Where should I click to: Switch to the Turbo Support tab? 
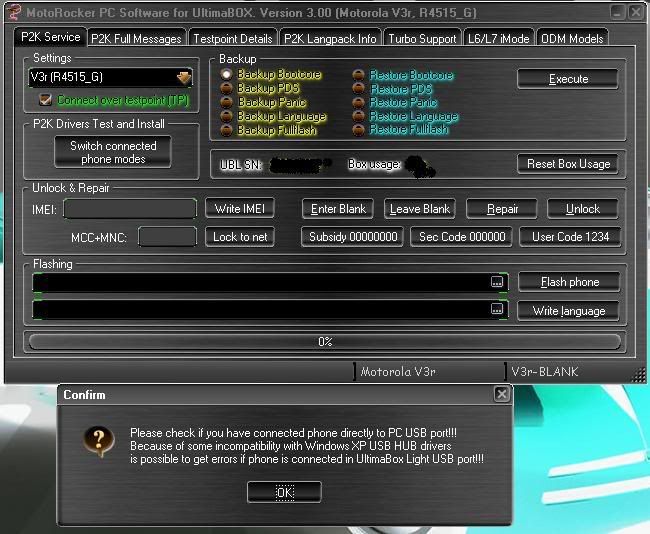[422, 39]
